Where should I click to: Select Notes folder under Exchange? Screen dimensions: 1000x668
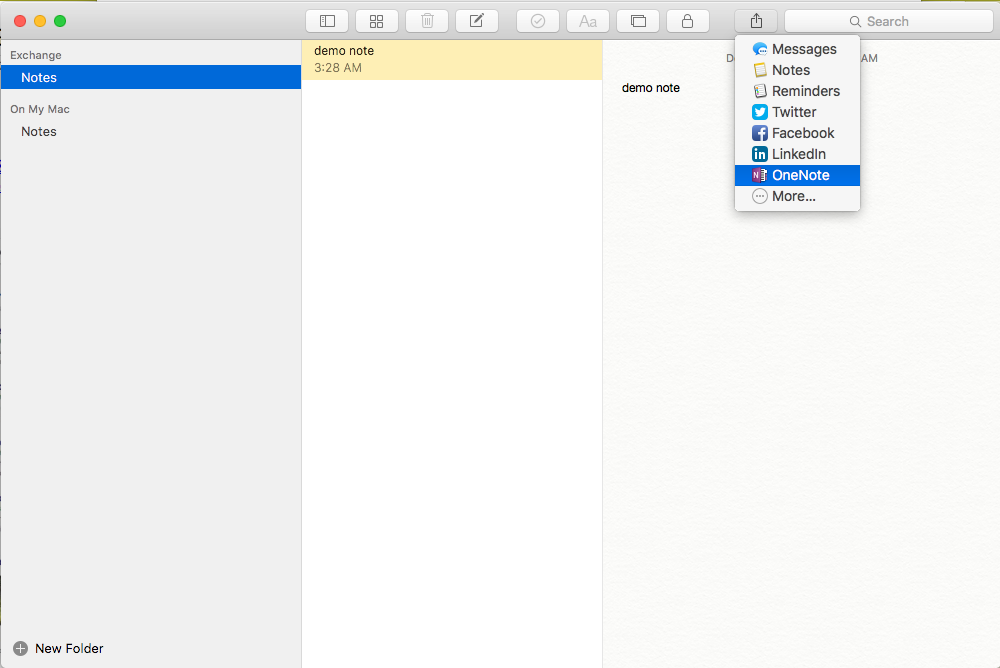[151, 77]
